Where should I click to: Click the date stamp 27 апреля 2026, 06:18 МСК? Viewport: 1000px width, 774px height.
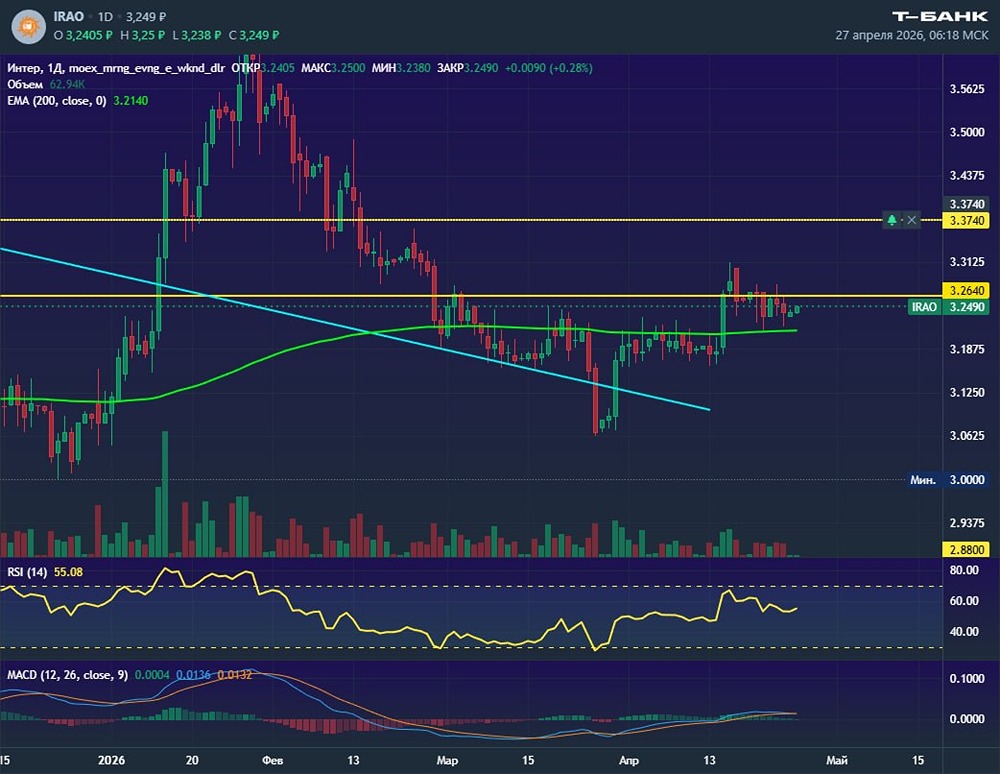point(911,35)
